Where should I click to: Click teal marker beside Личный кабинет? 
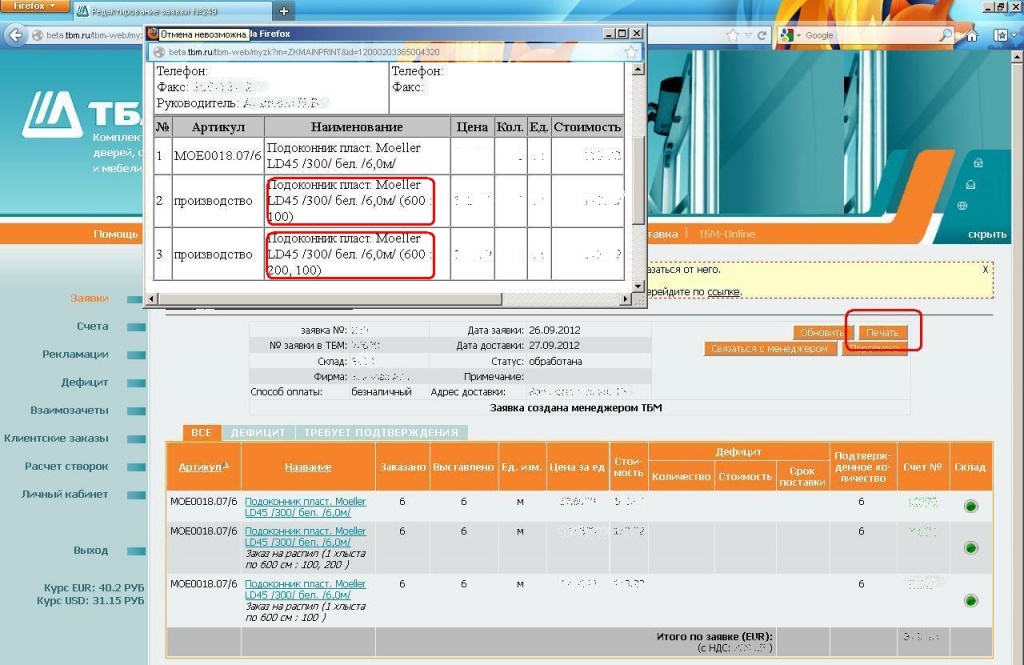pos(136,496)
